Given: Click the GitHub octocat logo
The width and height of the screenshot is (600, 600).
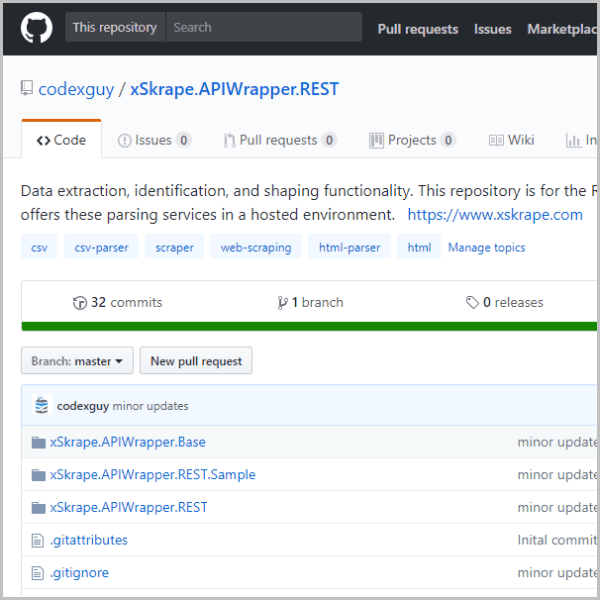Looking at the screenshot, I should pos(37,28).
